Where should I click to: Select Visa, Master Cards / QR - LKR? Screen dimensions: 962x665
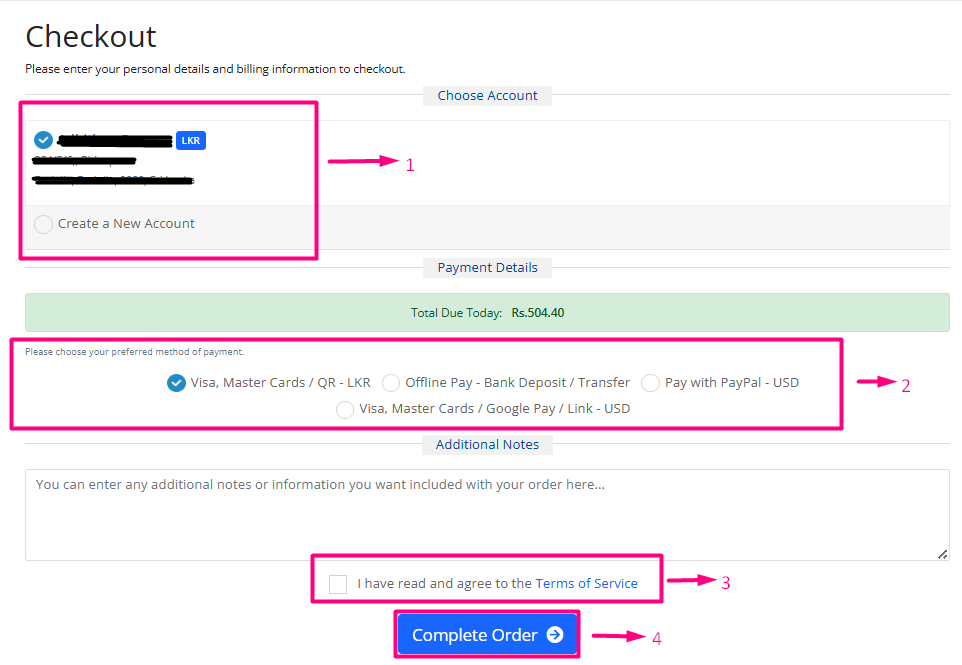(x=177, y=383)
